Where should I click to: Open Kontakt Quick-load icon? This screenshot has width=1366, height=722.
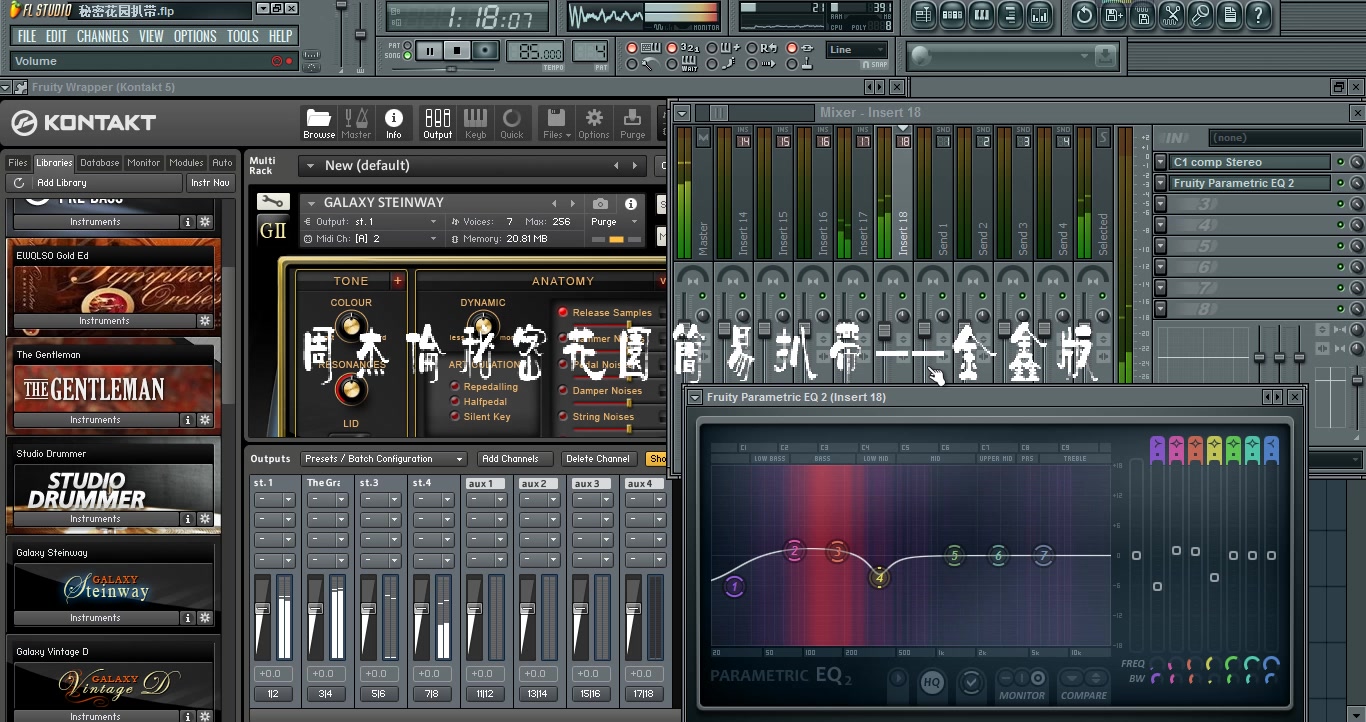click(512, 124)
